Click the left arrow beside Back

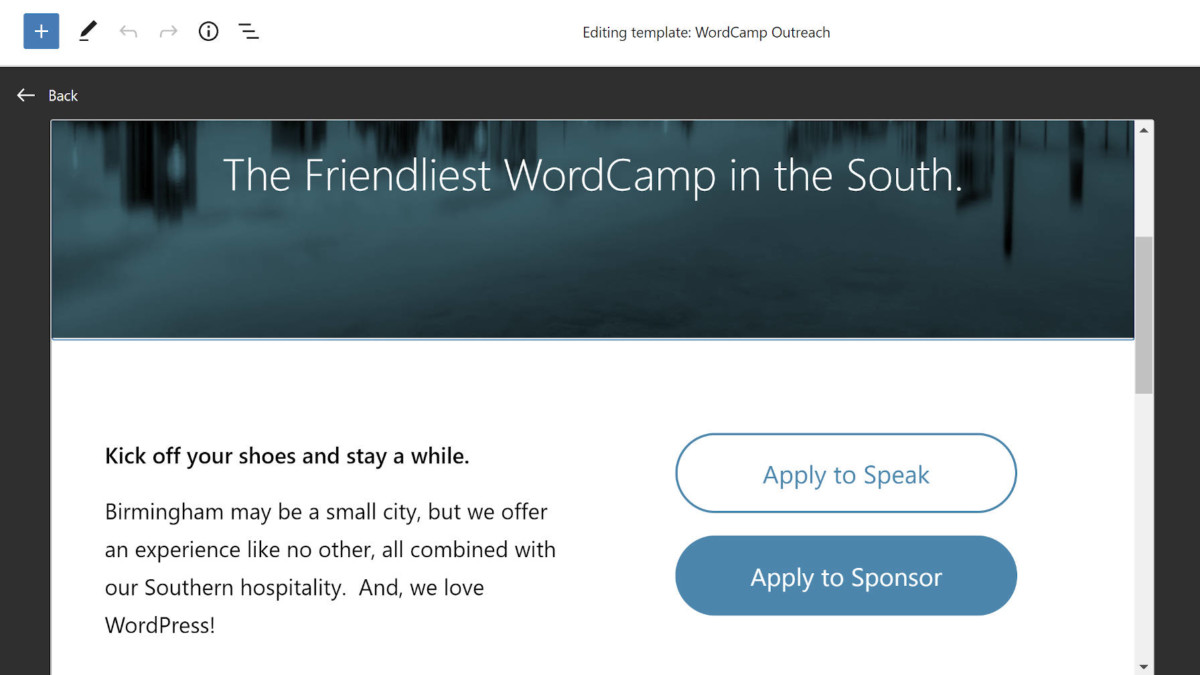pos(26,95)
